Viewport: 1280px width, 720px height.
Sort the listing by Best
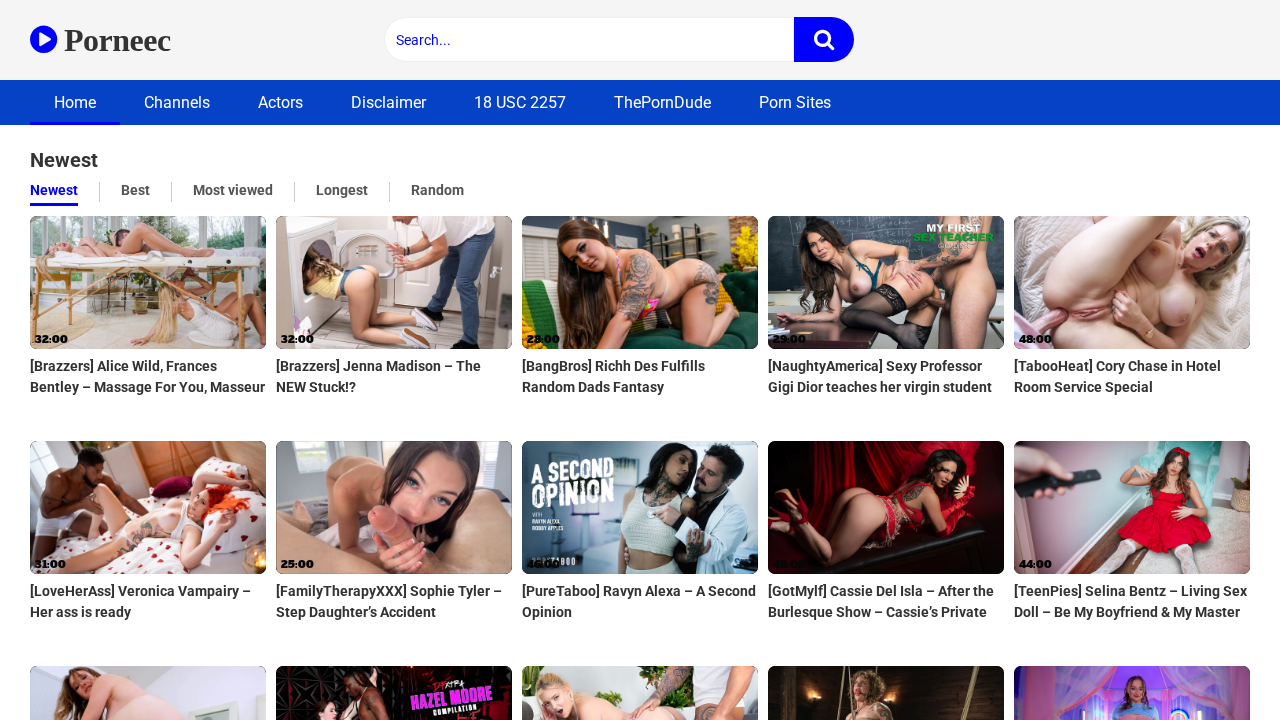pos(135,191)
